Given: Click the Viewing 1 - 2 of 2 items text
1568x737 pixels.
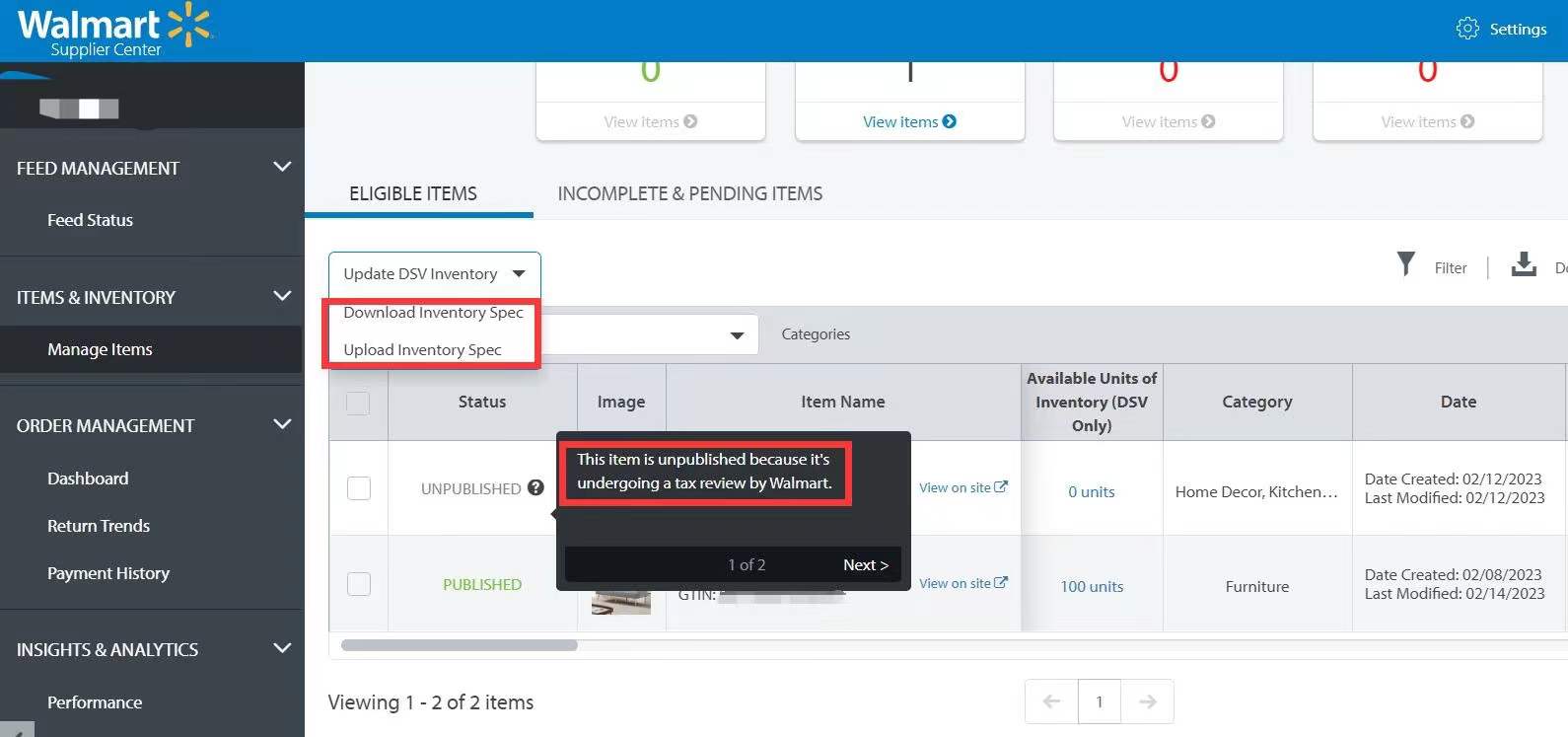Looking at the screenshot, I should 431,702.
